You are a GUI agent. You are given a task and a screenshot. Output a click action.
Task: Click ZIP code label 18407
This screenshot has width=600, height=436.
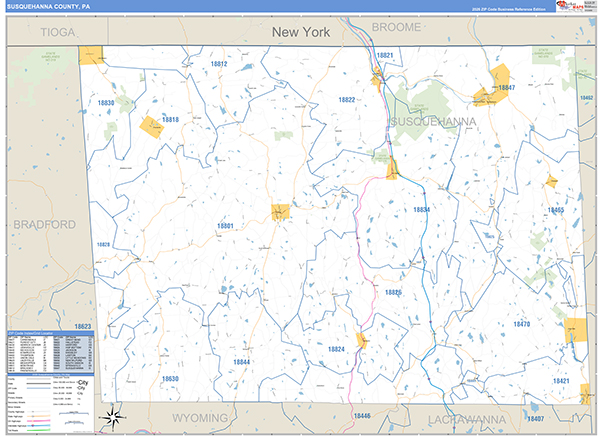[x=535, y=419]
